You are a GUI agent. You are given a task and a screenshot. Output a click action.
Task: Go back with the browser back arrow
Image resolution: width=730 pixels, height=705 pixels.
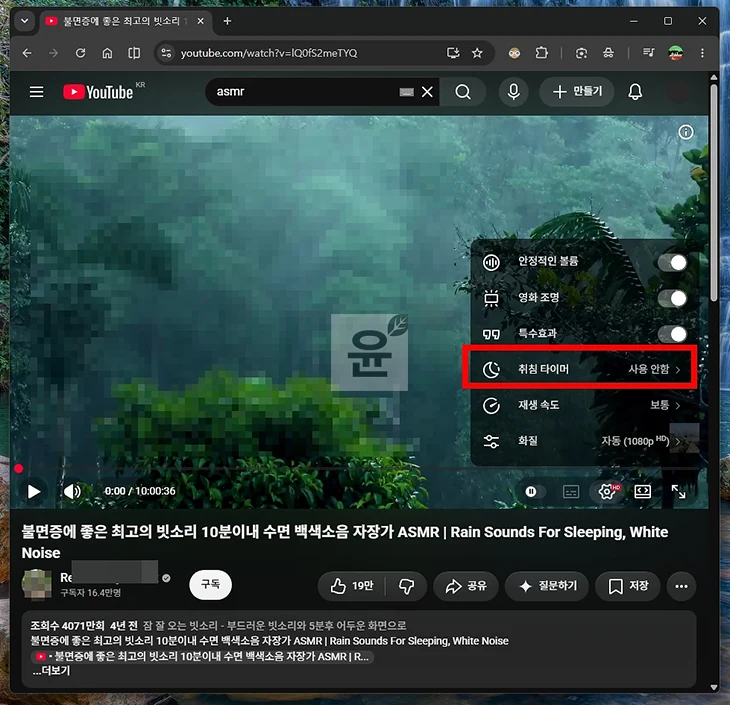(x=27, y=53)
